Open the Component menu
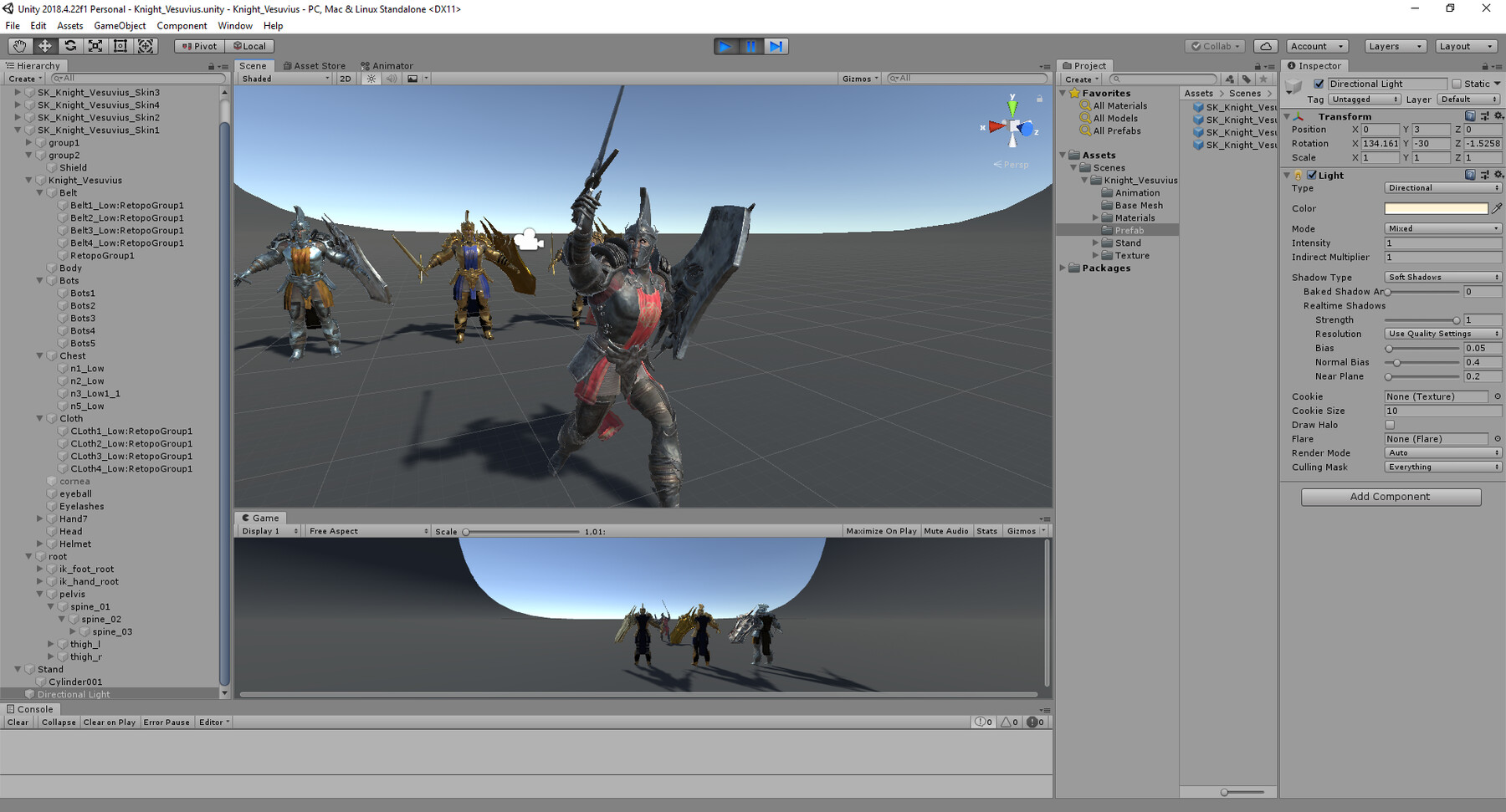The image size is (1506, 812). [182, 26]
